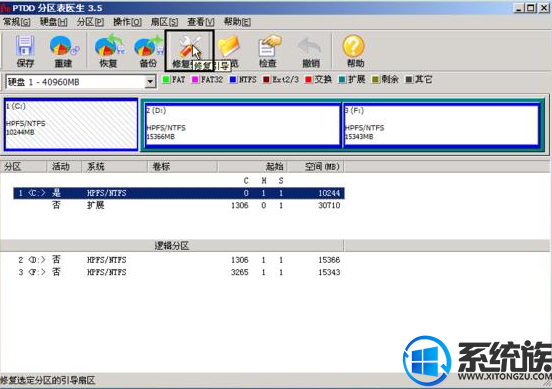The height and width of the screenshot is (389, 552).
Task: Select logical partition row 3 F:
Action: pyautogui.click(x=178, y=272)
